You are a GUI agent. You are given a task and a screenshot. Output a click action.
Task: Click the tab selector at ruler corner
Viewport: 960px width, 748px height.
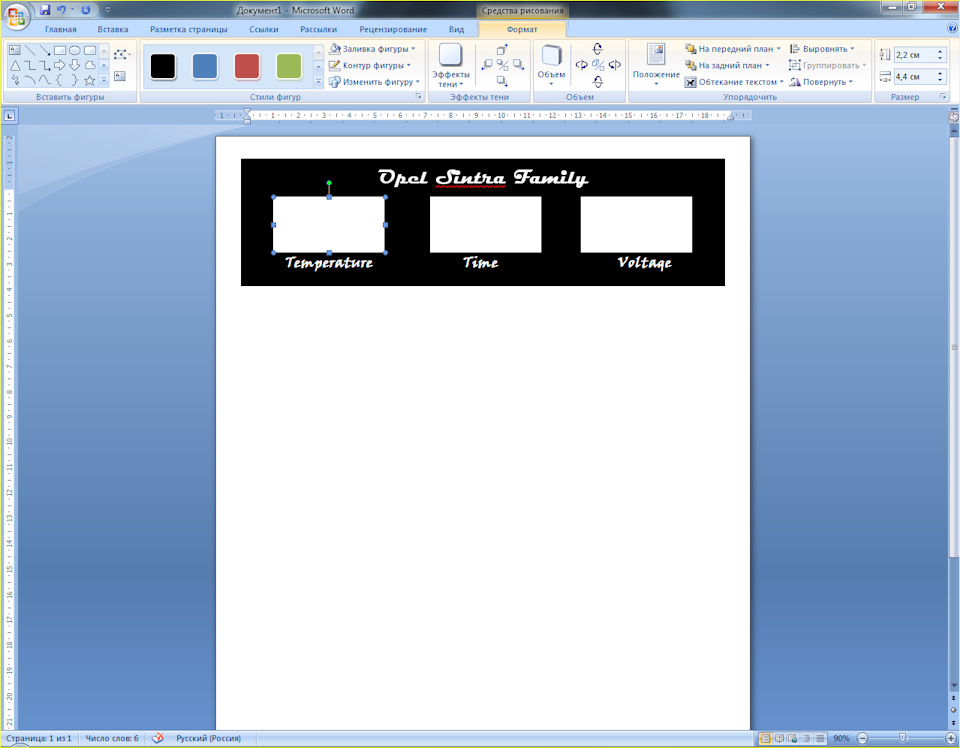[10, 115]
